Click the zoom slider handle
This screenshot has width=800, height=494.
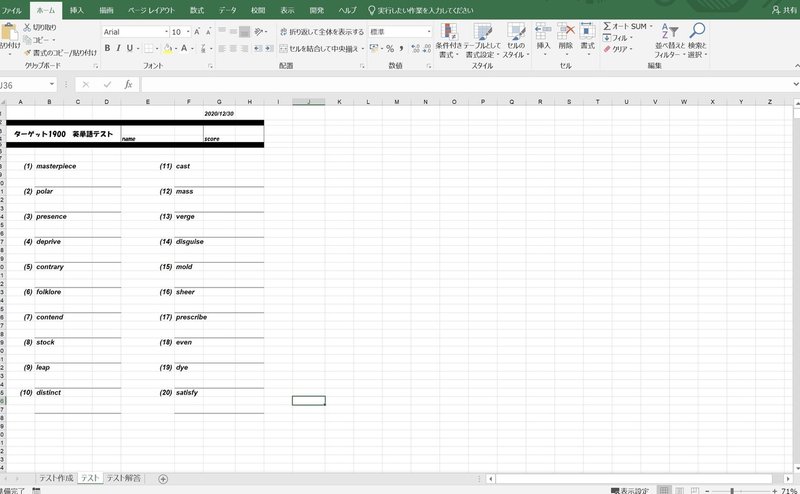pyautogui.click(x=732, y=490)
